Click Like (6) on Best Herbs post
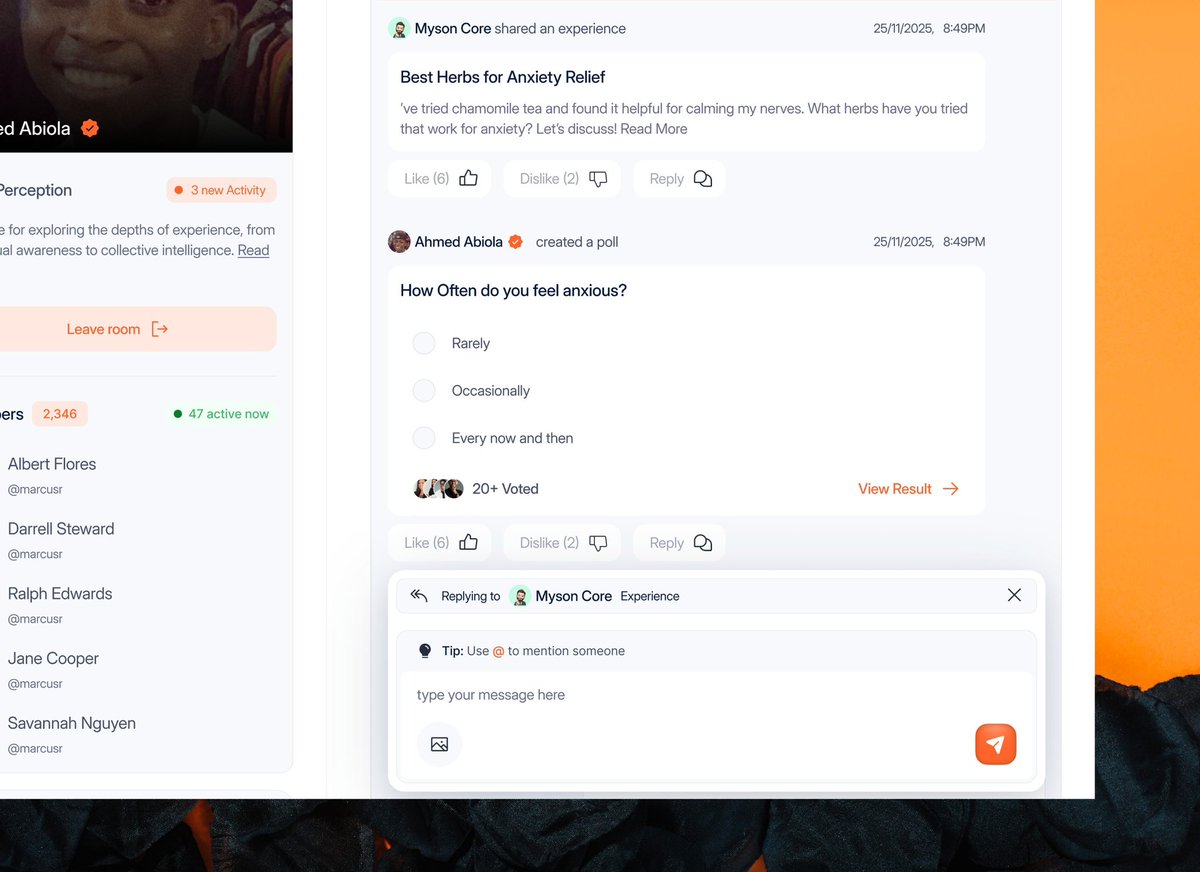 (439, 179)
